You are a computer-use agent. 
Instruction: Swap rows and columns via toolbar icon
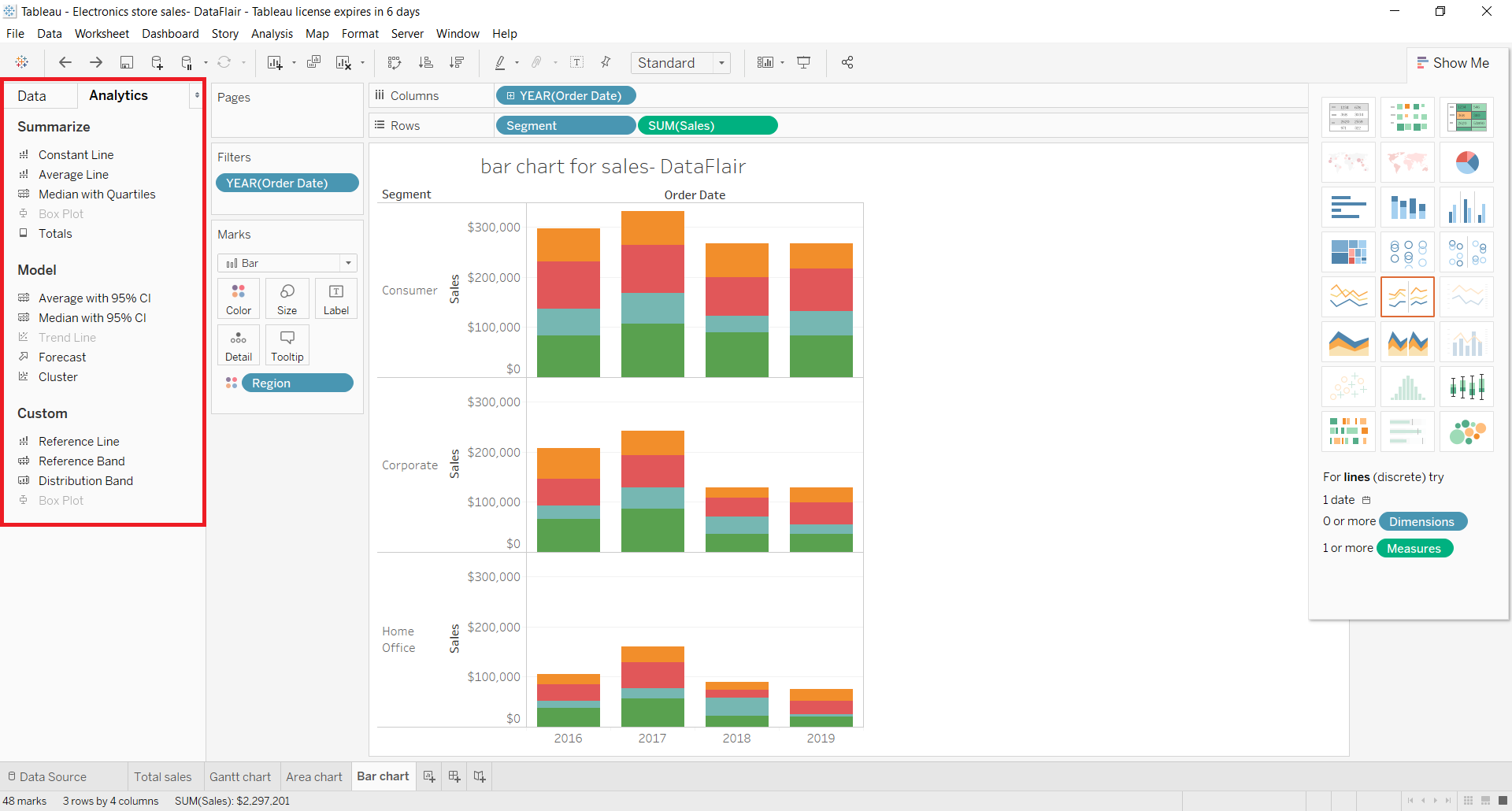point(395,62)
